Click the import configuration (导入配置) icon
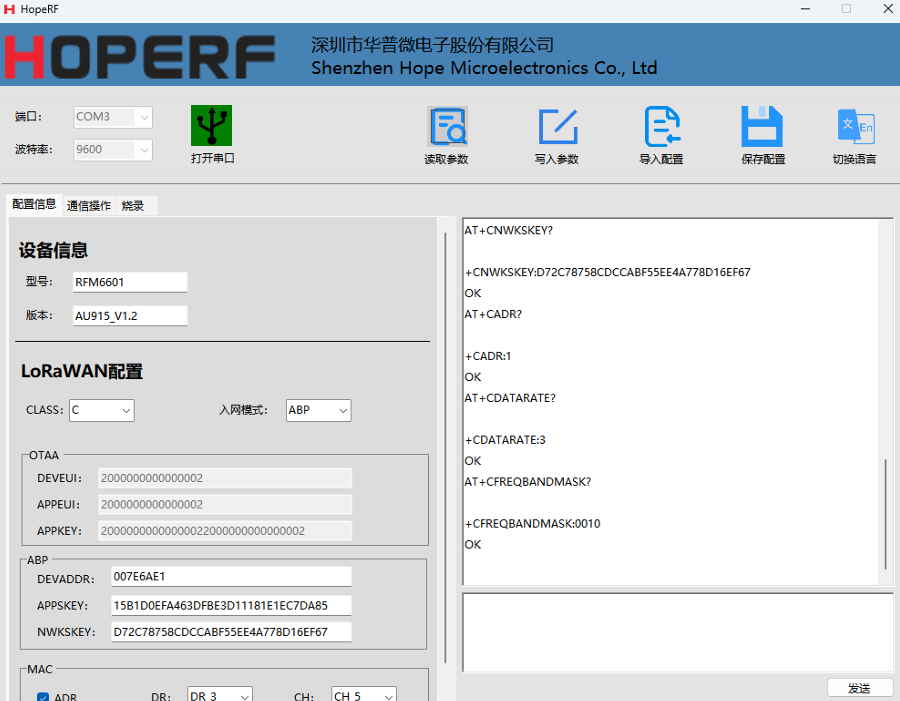 pyautogui.click(x=662, y=126)
